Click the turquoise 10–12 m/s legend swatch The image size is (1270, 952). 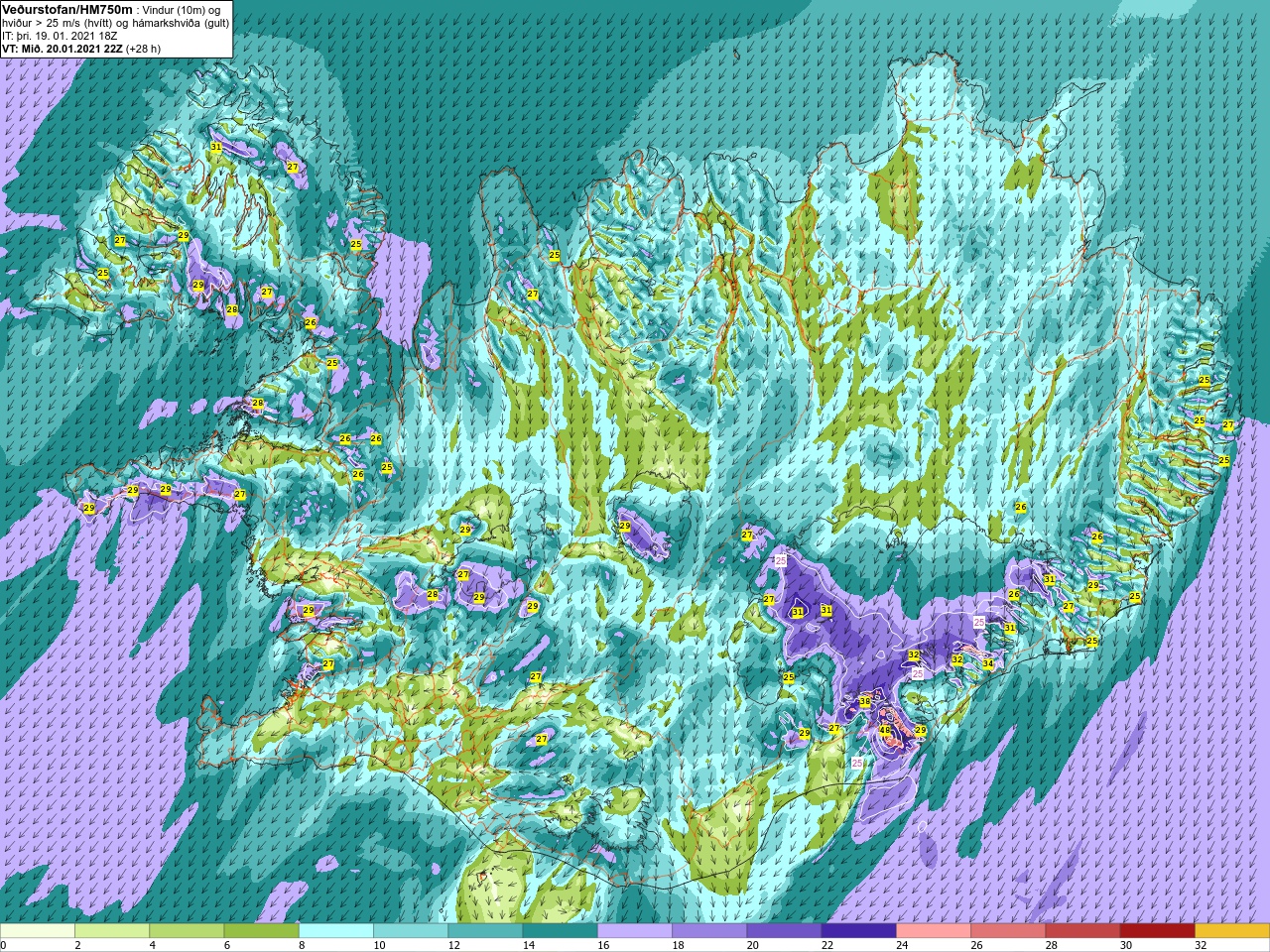pyautogui.click(x=411, y=931)
